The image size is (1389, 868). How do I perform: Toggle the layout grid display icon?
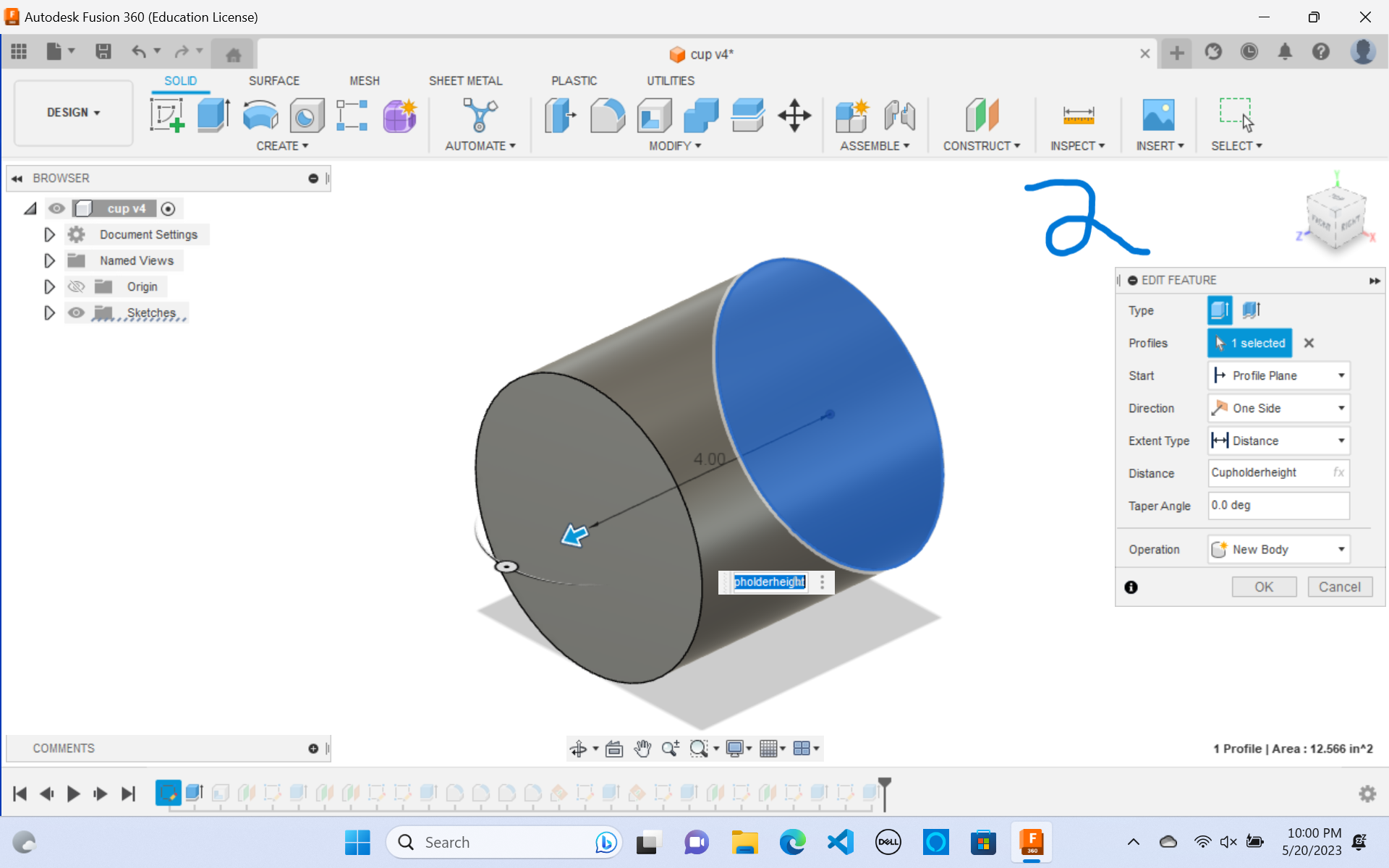770,748
